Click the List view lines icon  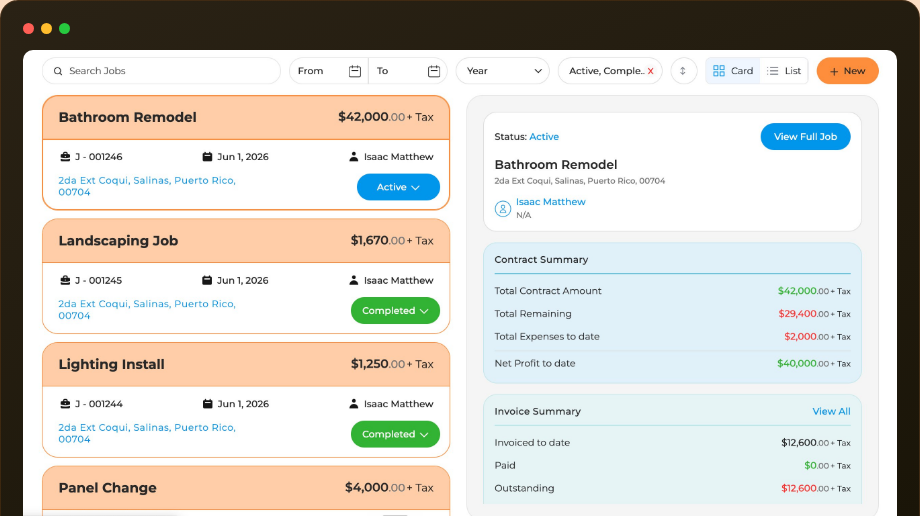click(x=773, y=71)
